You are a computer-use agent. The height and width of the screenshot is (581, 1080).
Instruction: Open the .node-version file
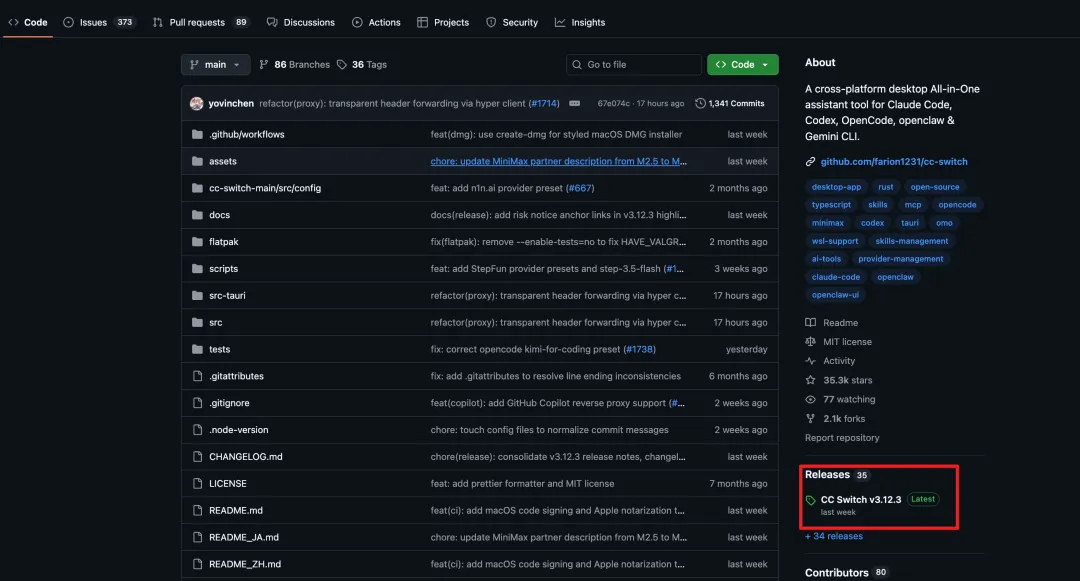click(x=238, y=430)
